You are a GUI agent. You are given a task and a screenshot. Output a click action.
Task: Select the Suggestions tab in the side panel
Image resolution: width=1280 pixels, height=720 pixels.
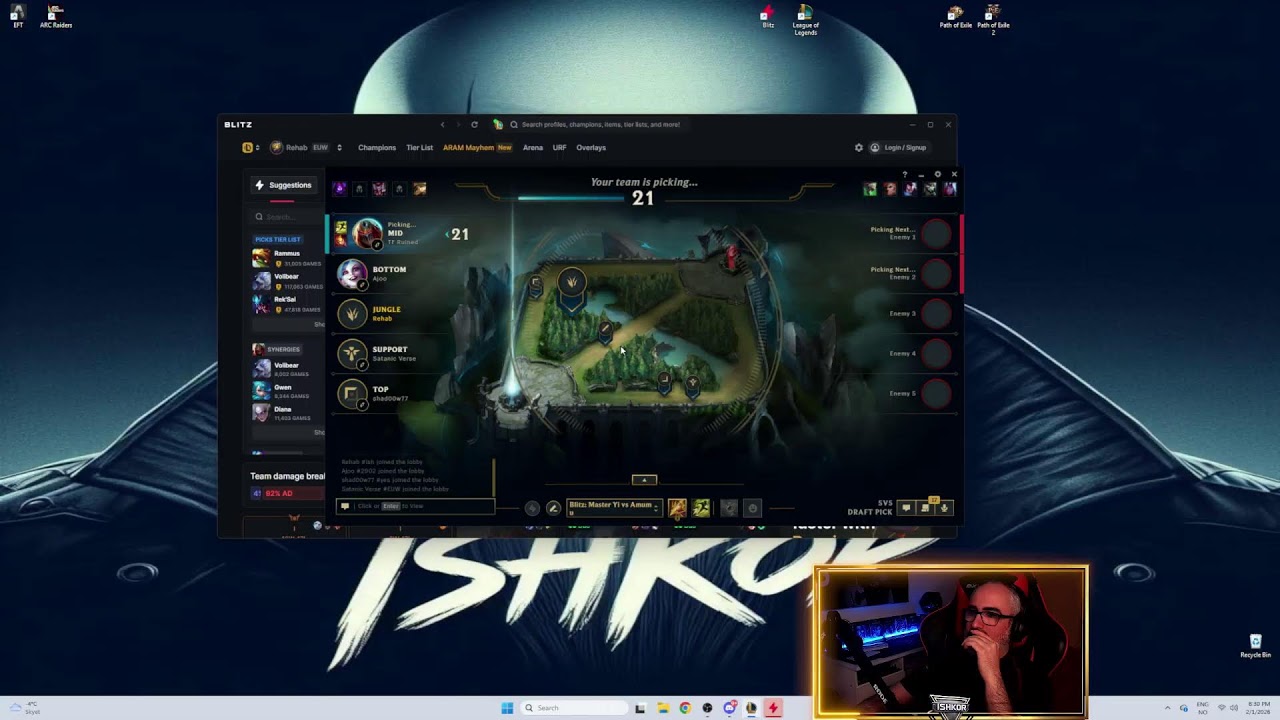coord(283,185)
